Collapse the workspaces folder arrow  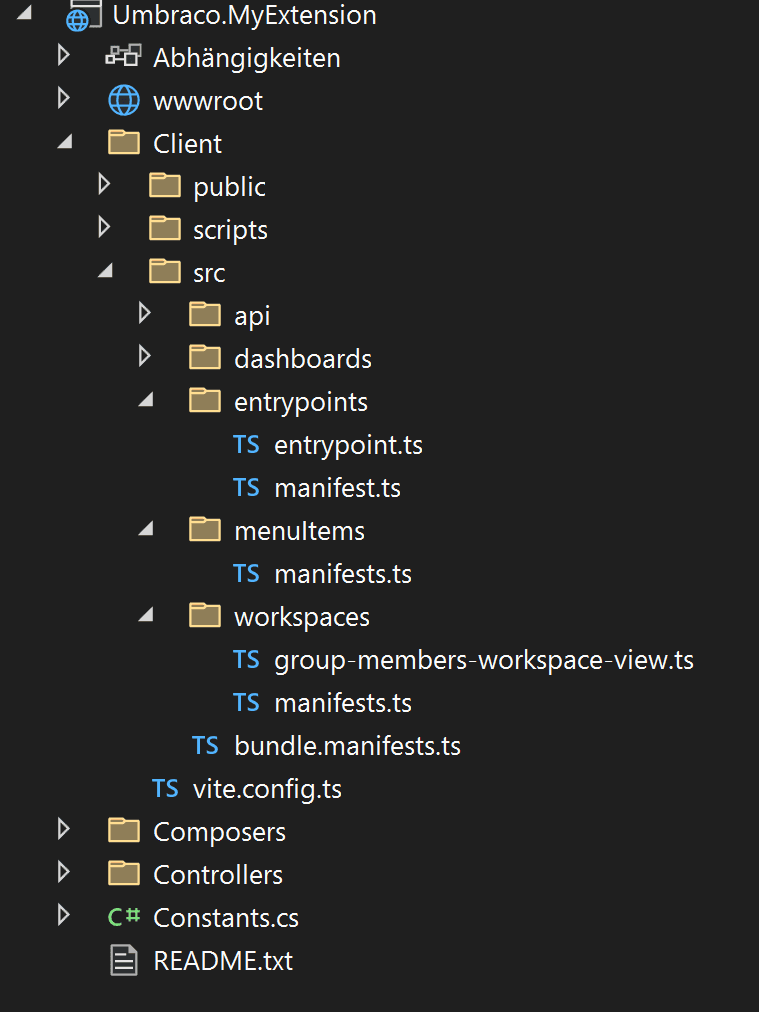click(x=146, y=617)
